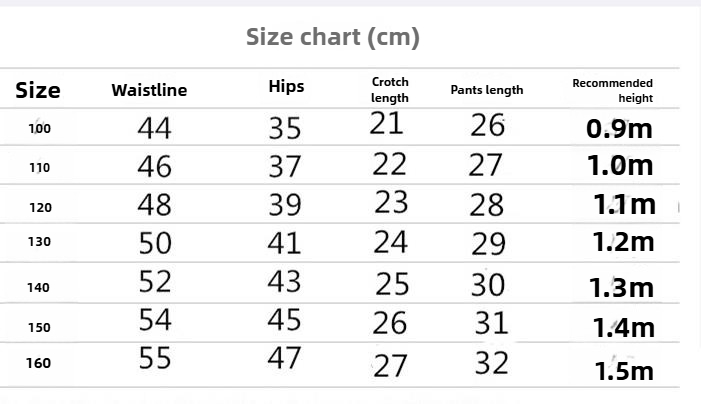
Task: Select the Size column header
Action: 38,90
